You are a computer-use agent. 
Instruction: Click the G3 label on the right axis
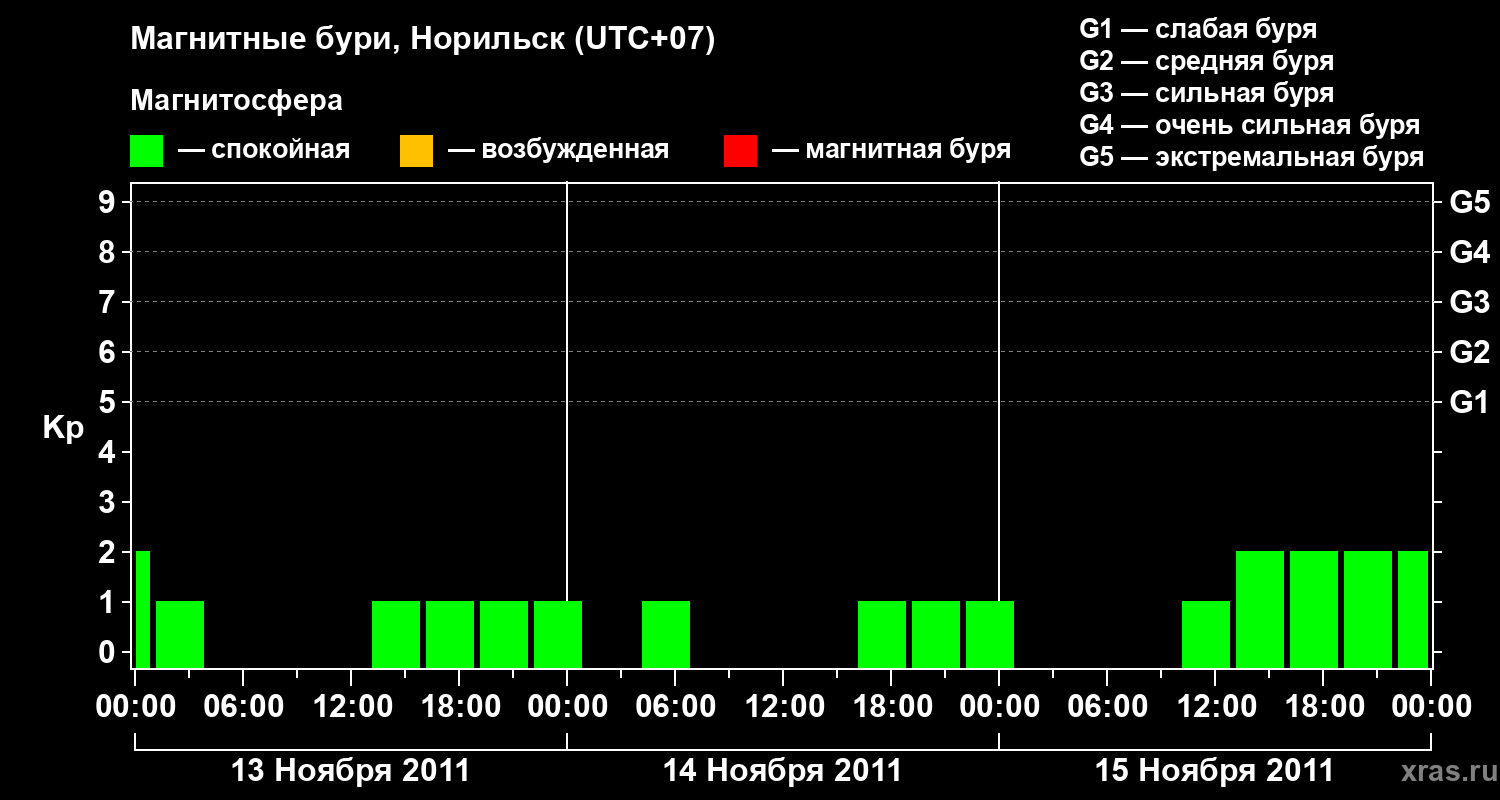coord(1470,303)
